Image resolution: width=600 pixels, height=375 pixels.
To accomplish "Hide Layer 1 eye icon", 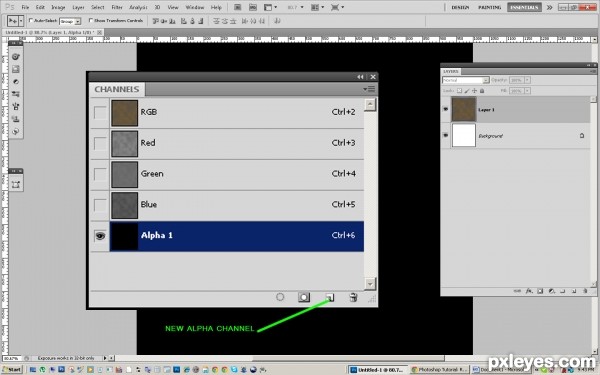I will tap(445, 109).
